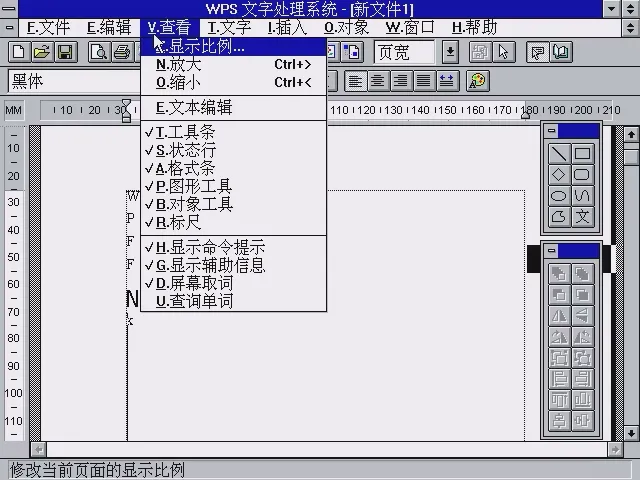This screenshot has width=640, height=480.
Task: Click the Printer icon
Action: point(122,52)
